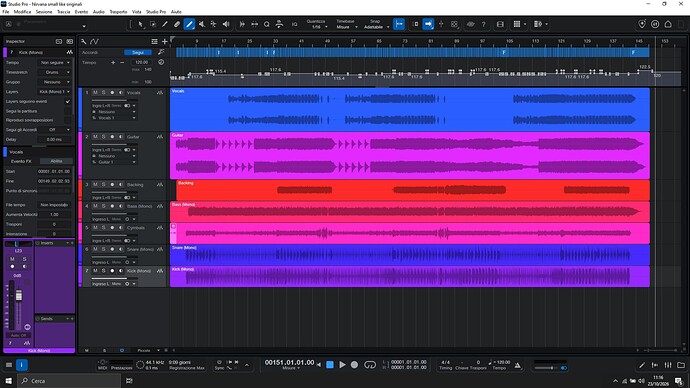The image size is (690, 388).
Task: Open the wrench track options icon
Action: pos(84,41)
